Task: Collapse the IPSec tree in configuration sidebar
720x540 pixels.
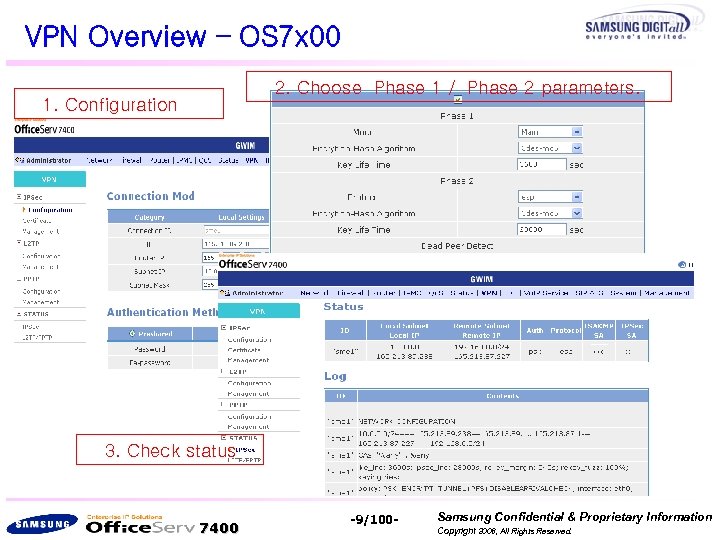Action: [19, 197]
